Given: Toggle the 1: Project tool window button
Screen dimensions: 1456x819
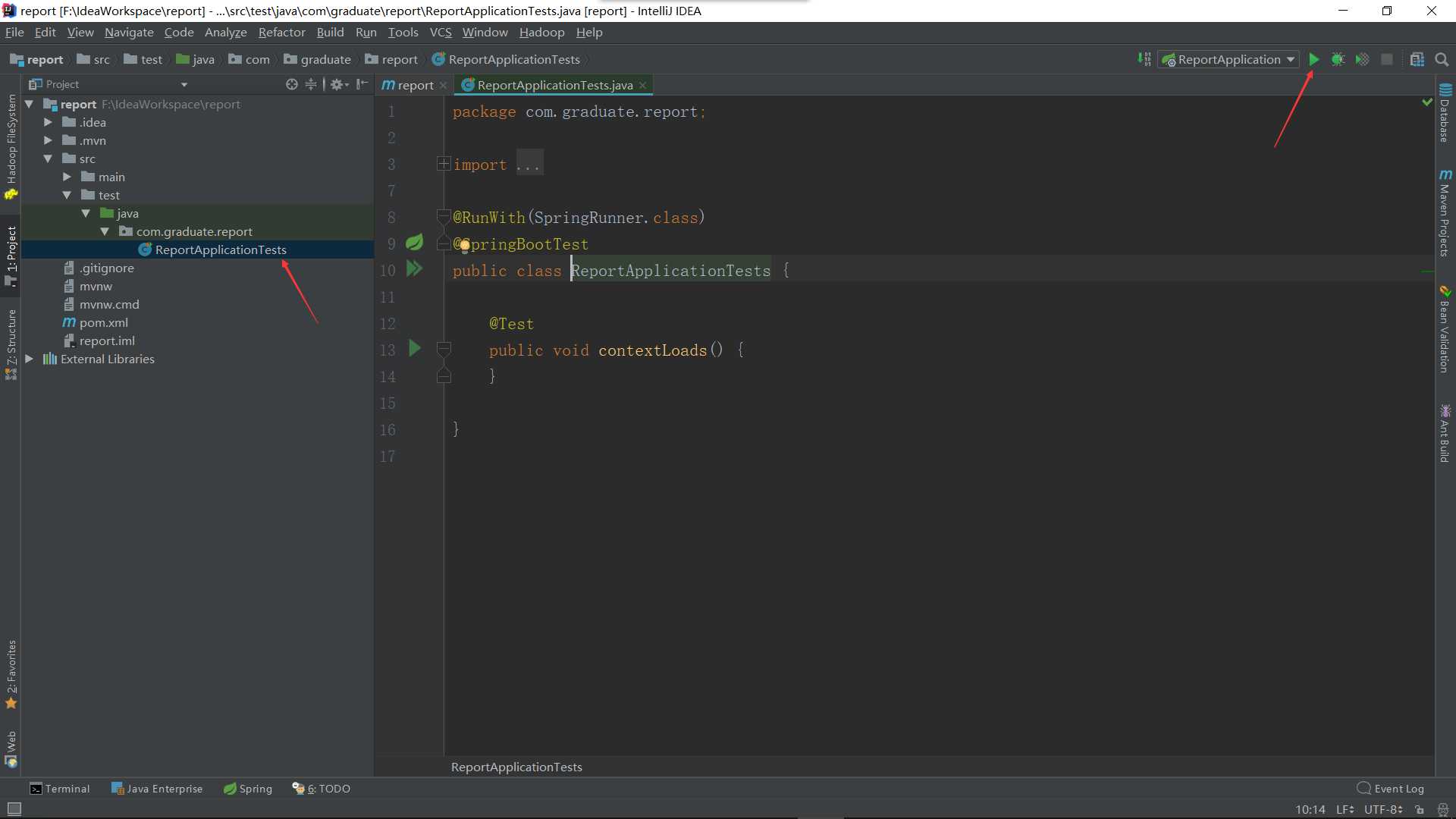Looking at the screenshot, I should 11,256.
